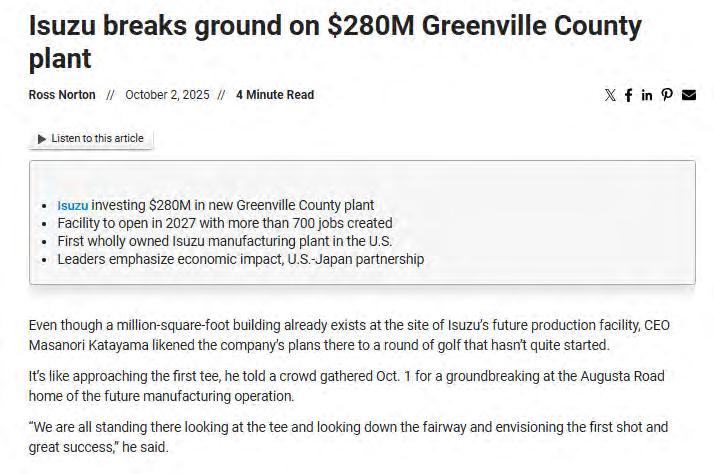Click the Isuzu breaks ground headline
Screen dimensions: 714x474
(x=335, y=40)
